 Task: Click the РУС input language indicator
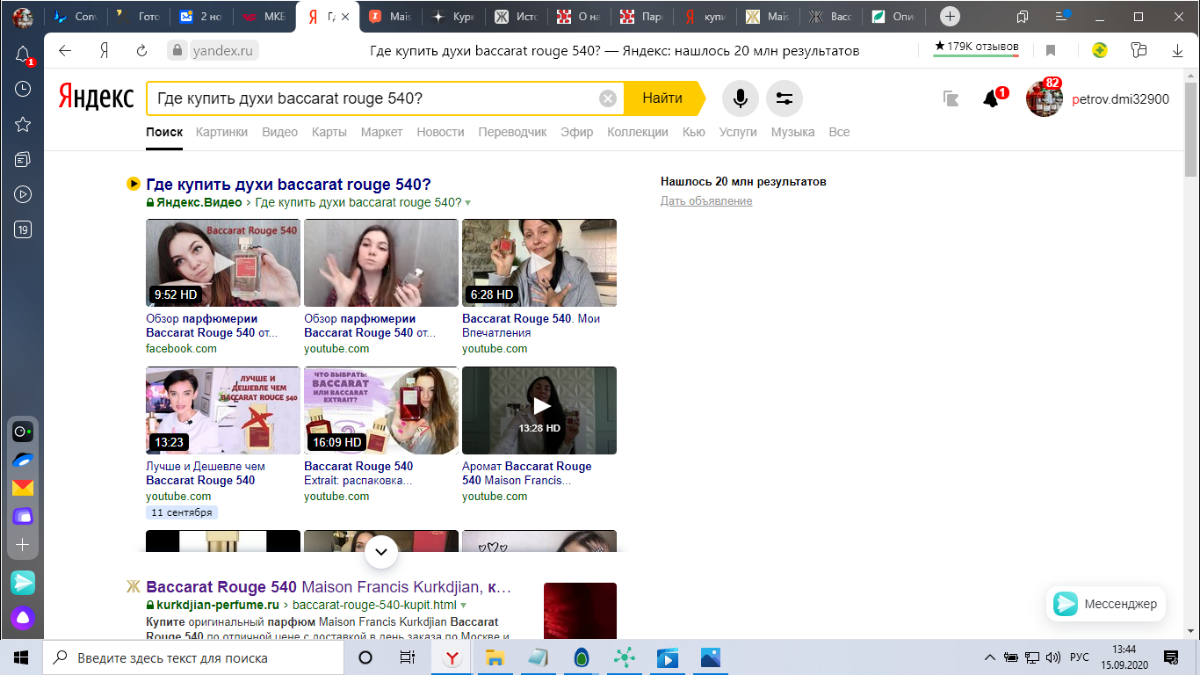[x=1080, y=658]
